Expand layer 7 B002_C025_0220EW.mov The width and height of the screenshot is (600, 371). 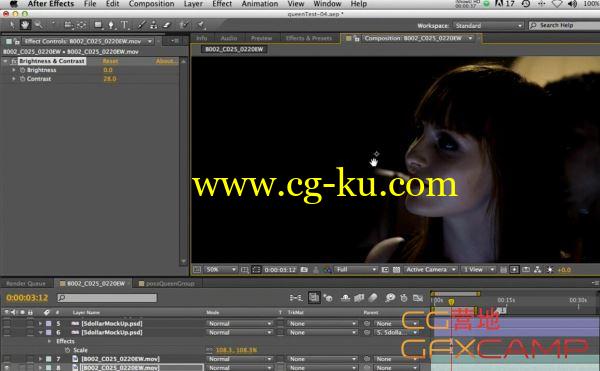(40, 359)
